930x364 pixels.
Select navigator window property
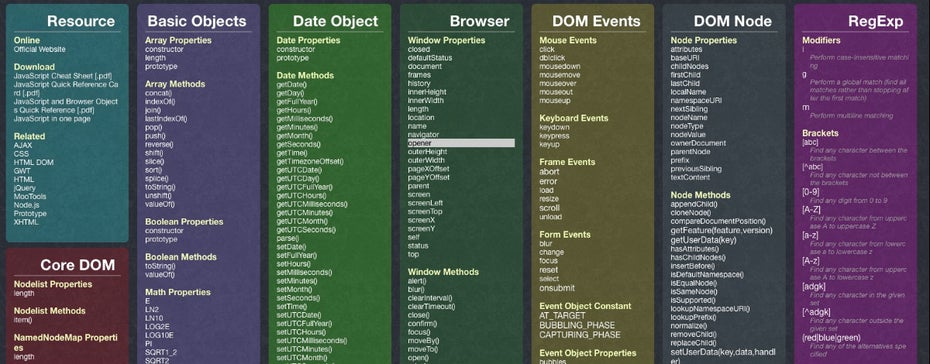click(x=423, y=135)
